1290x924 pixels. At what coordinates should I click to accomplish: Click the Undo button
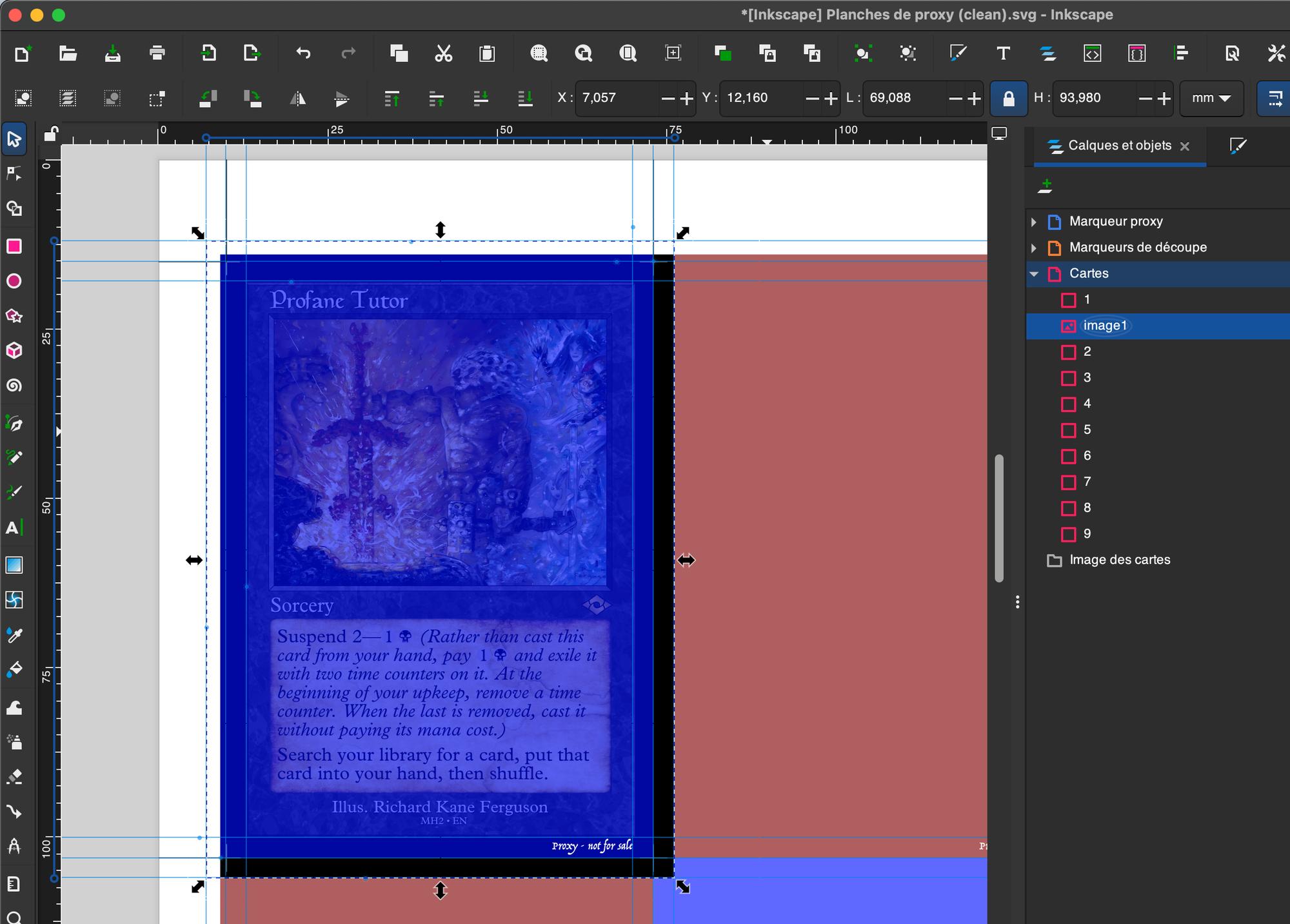click(303, 54)
